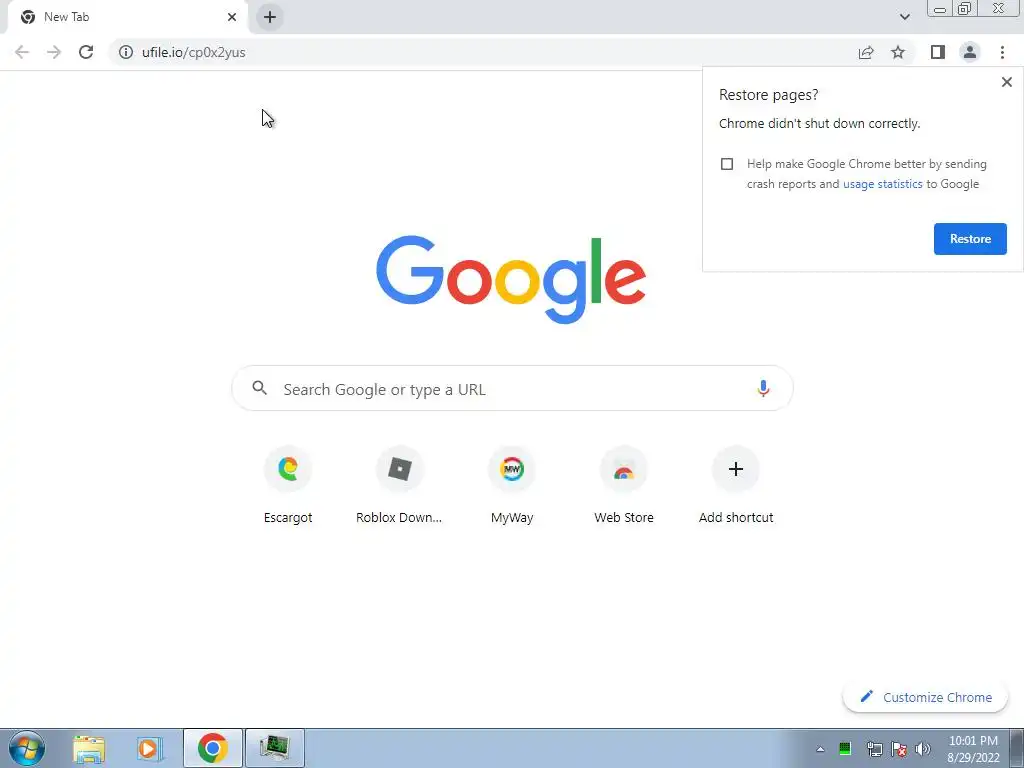The height and width of the screenshot is (768, 1024).
Task: Click the Google search box
Action: coord(513,389)
